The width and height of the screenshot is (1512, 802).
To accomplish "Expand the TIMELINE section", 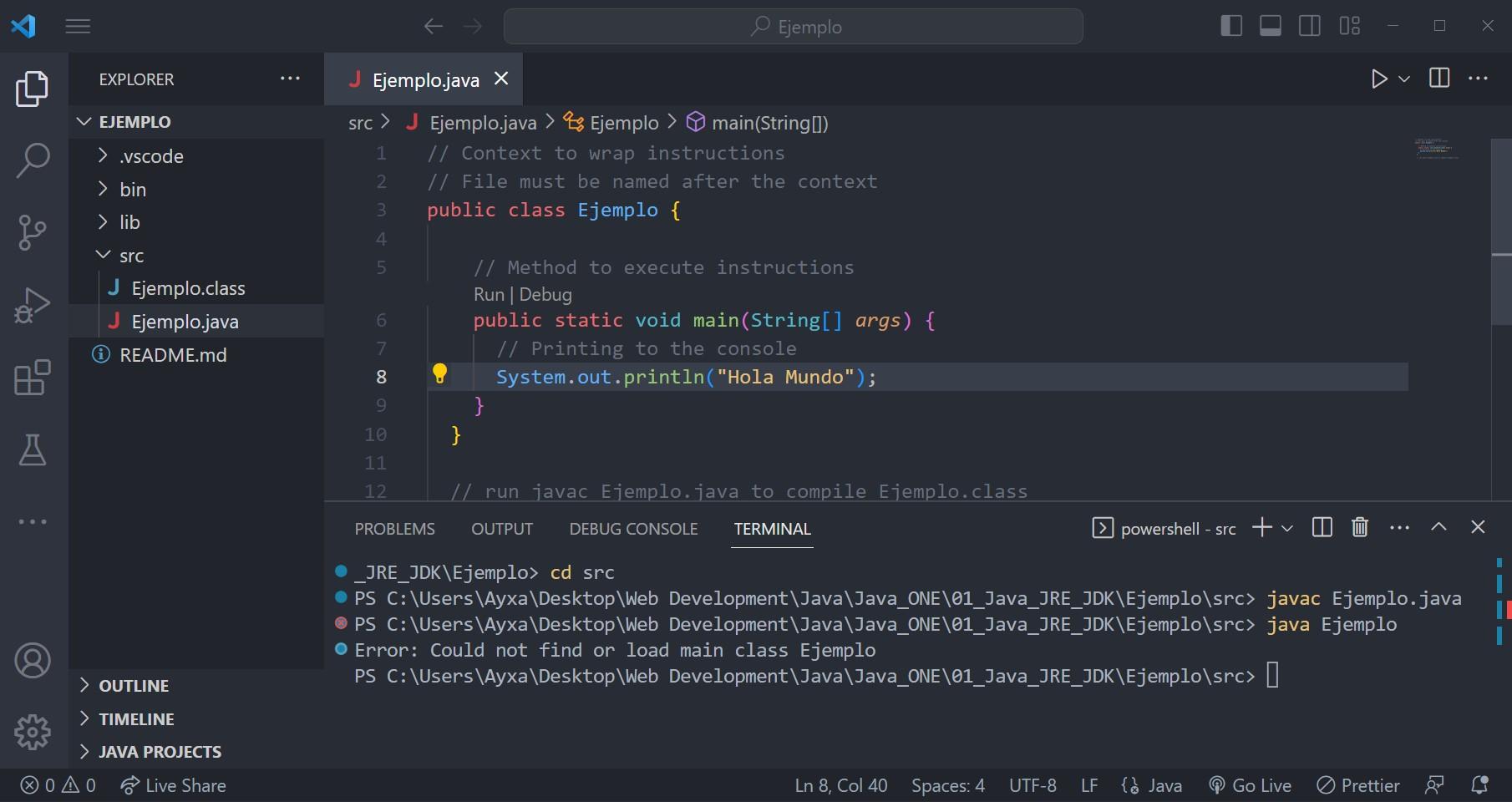I will tap(196, 719).
